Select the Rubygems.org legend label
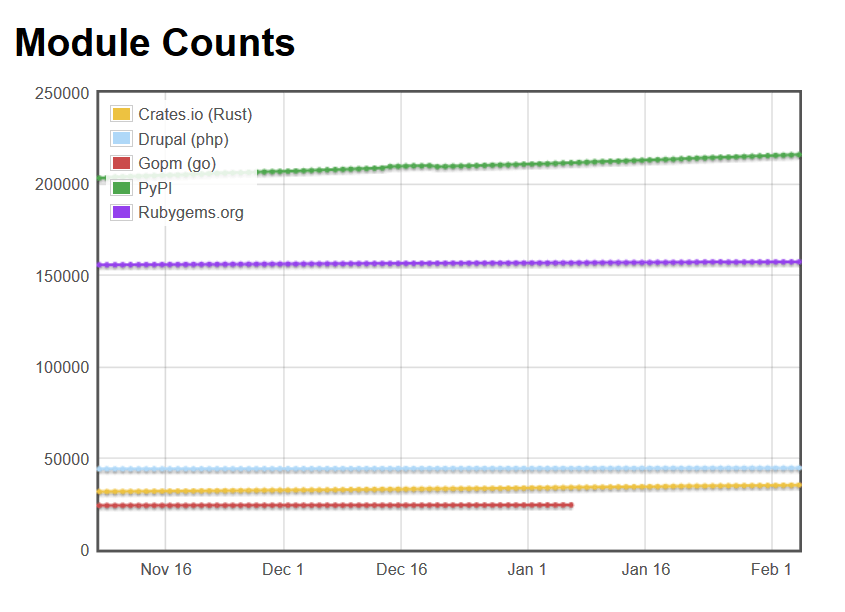This screenshot has height=612, width=845. pos(191,212)
